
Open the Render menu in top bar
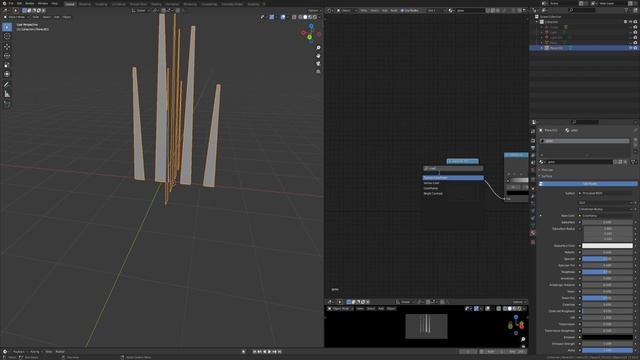[x=30, y=3]
